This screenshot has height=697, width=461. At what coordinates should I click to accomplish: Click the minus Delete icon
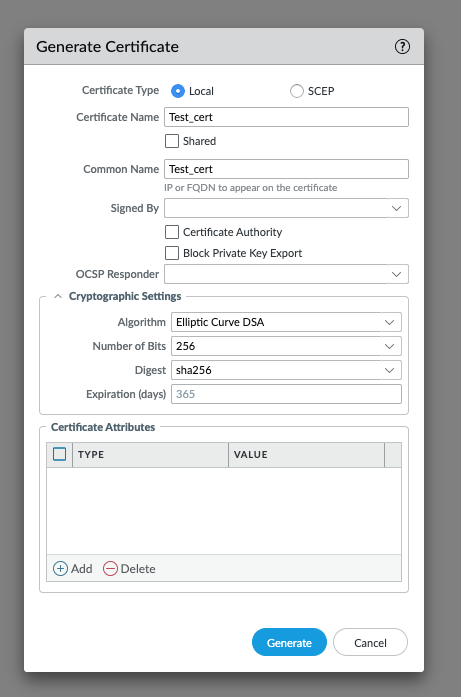point(110,569)
